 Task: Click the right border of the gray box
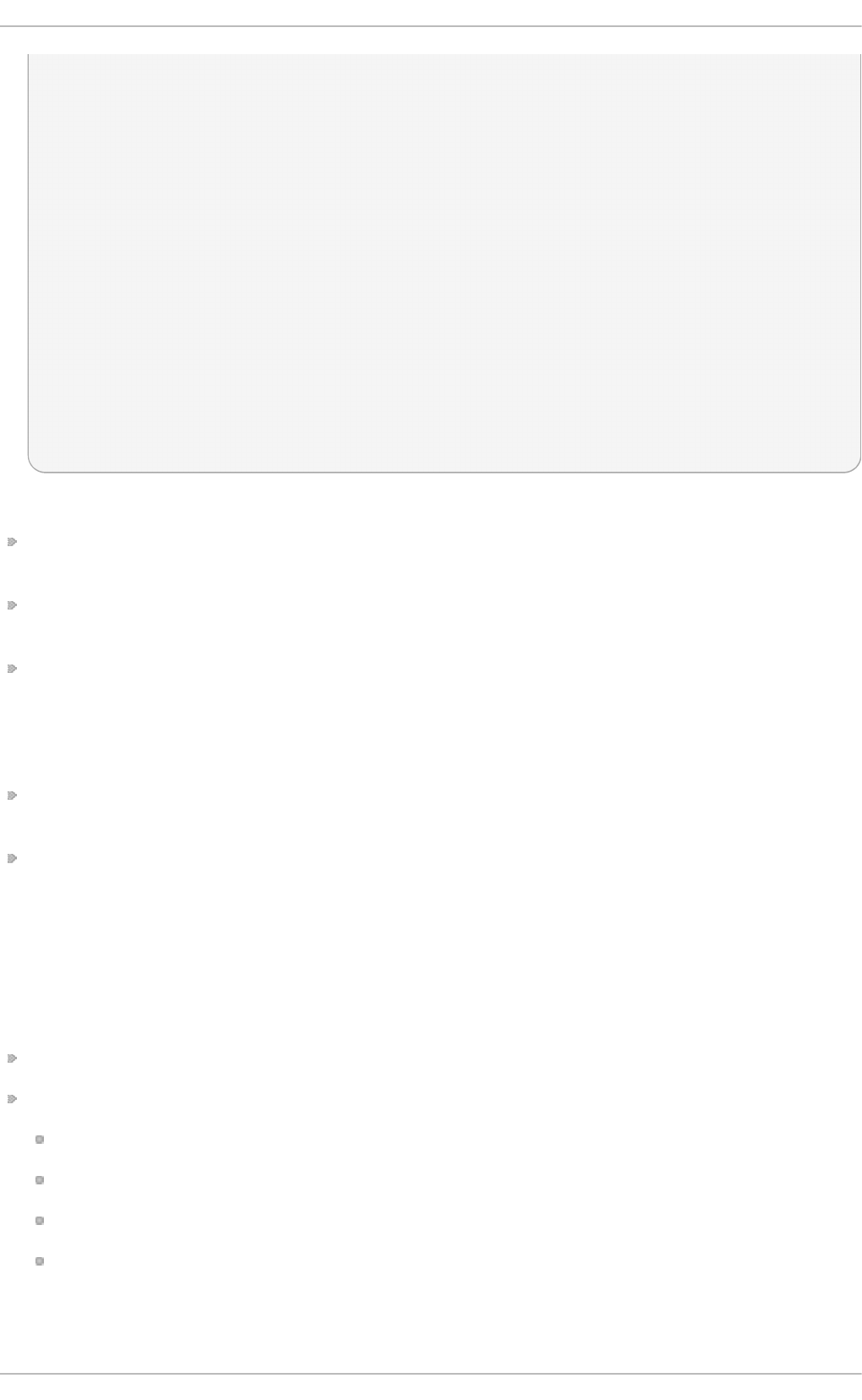tap(860, 255)
